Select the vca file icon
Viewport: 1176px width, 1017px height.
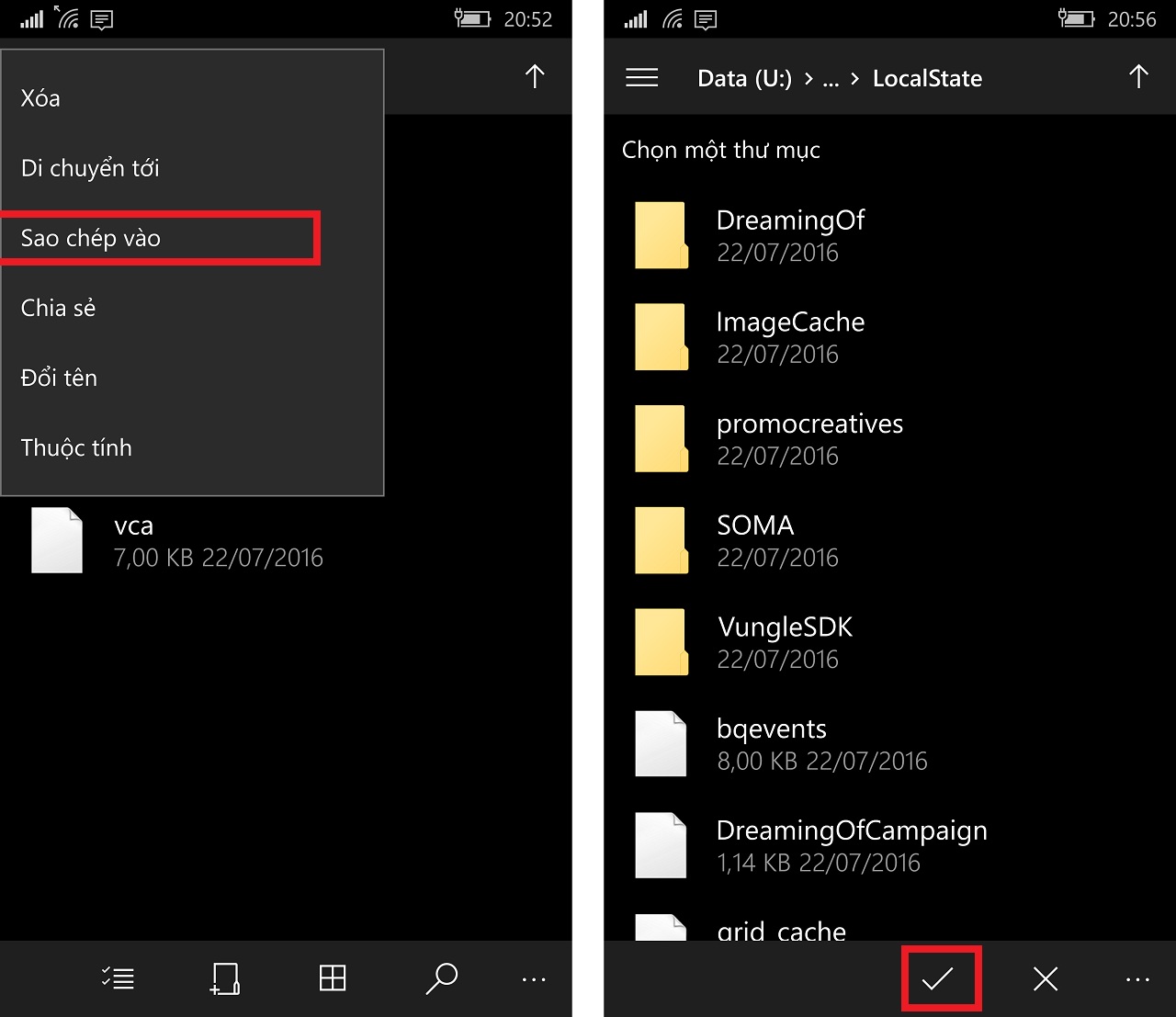[57, 540]
